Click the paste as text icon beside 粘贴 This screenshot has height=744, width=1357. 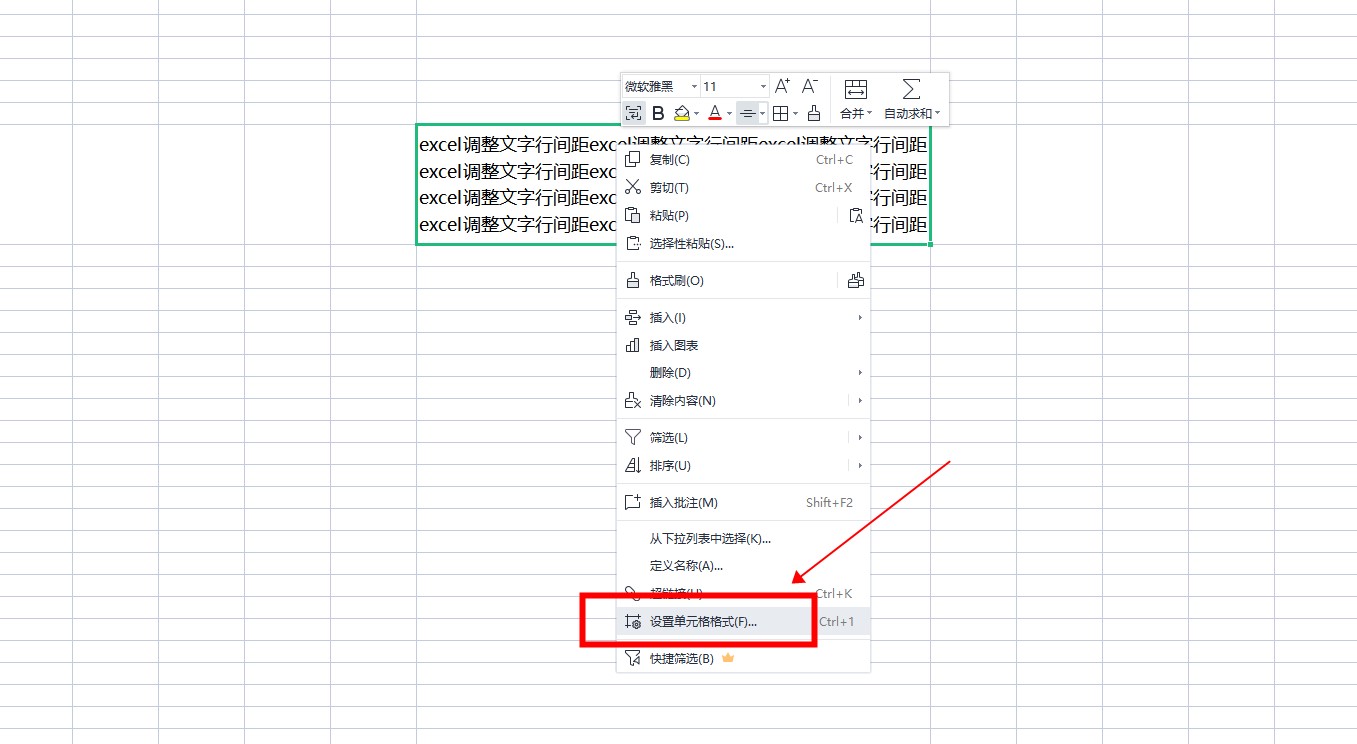[855, 215]
